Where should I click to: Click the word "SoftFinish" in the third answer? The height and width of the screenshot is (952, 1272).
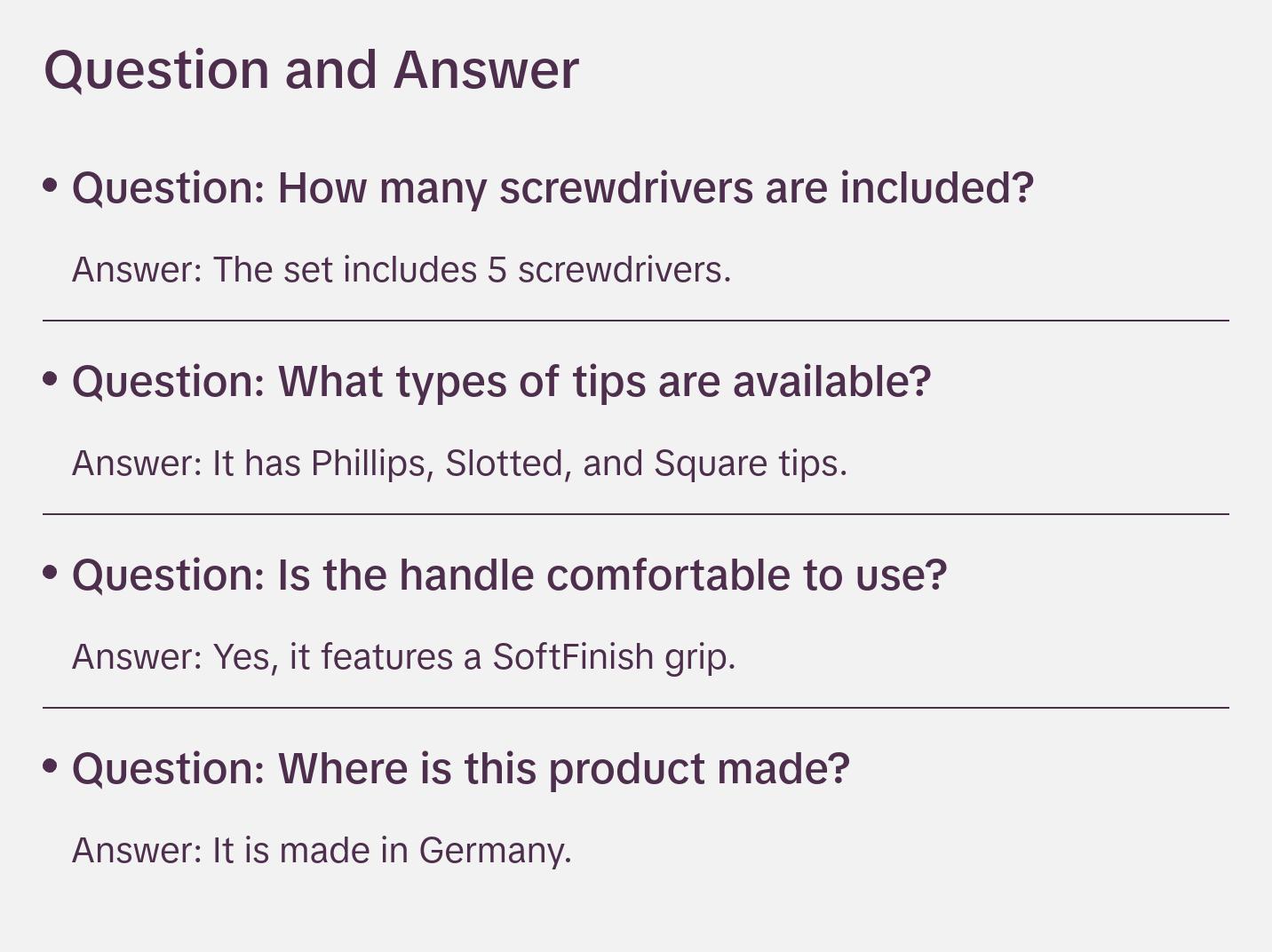click(x=573, y=657)
